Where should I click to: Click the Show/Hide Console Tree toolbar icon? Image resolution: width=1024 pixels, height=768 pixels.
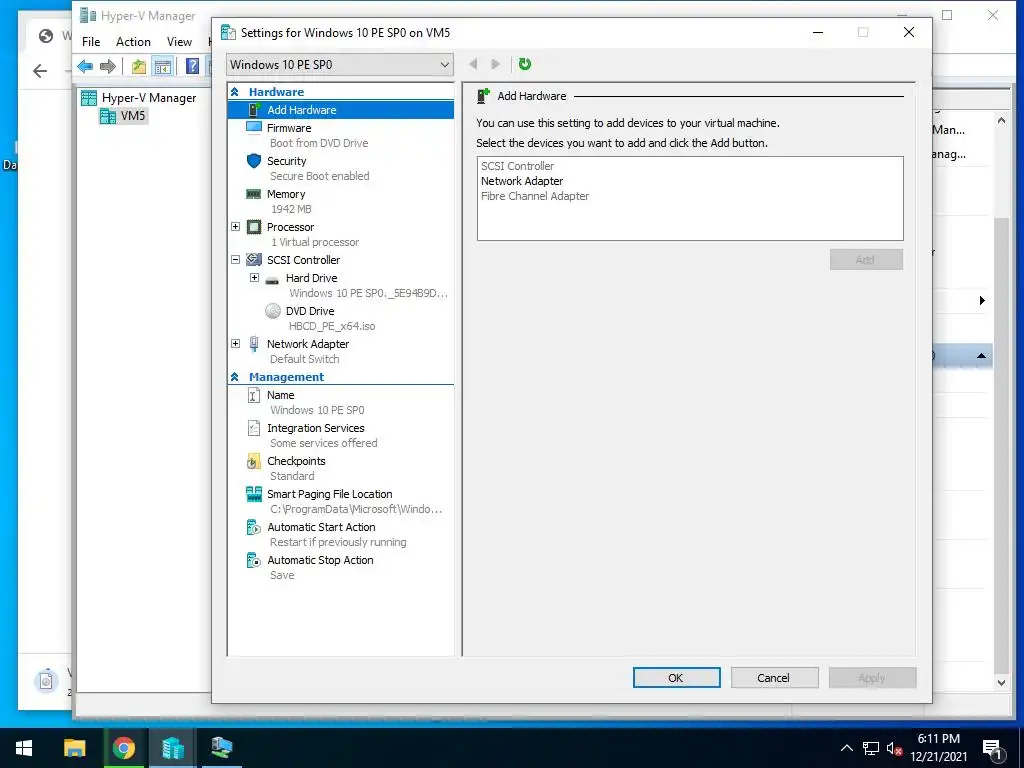point(162,66)
